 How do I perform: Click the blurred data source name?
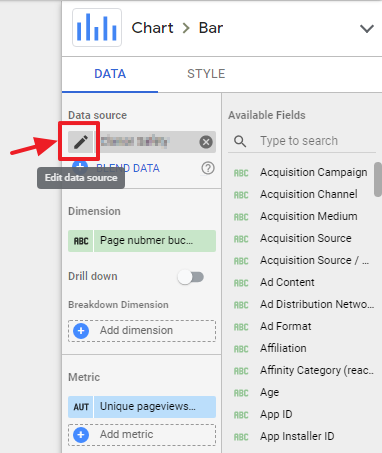[135, 142]
